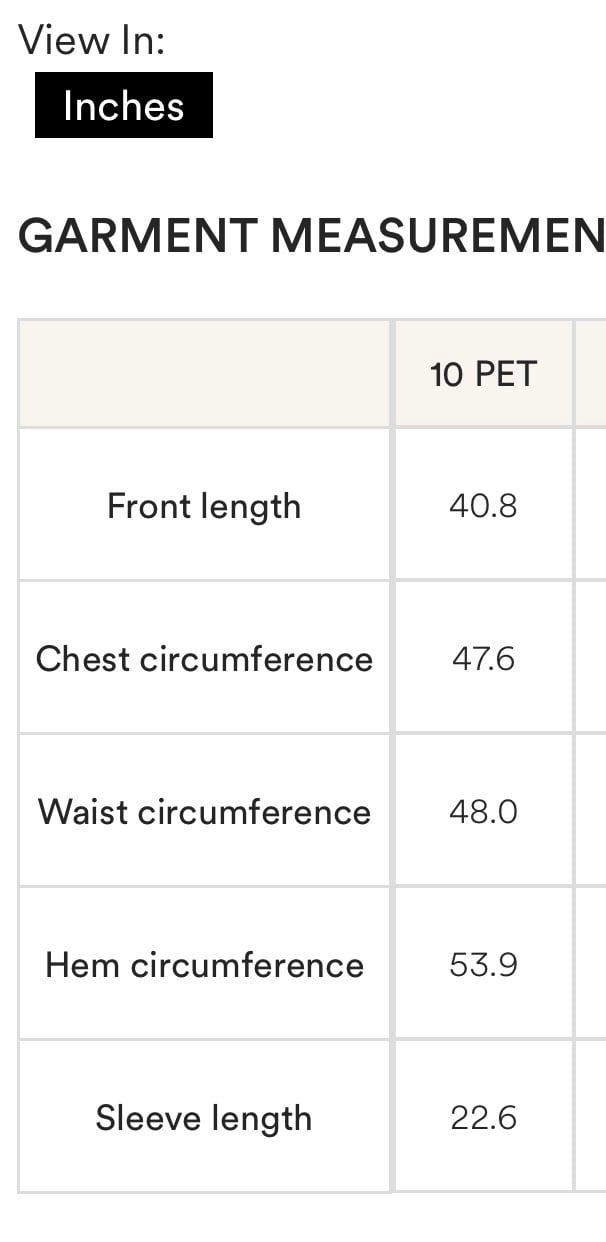Click the 10 PET size column header

(483, 374)
